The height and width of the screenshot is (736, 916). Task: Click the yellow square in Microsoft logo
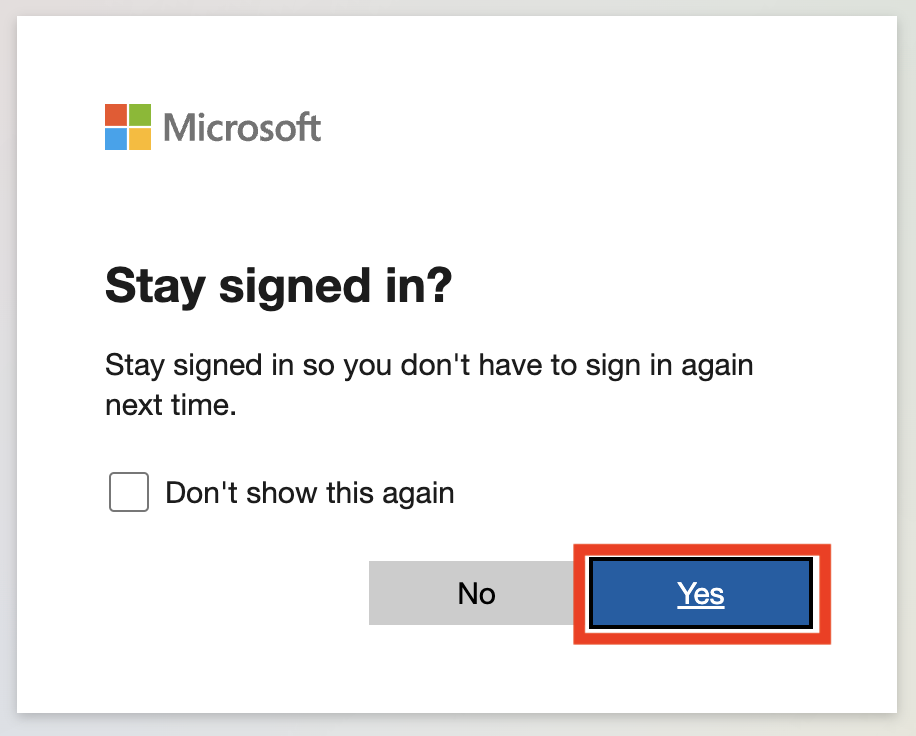pos(140,139)
